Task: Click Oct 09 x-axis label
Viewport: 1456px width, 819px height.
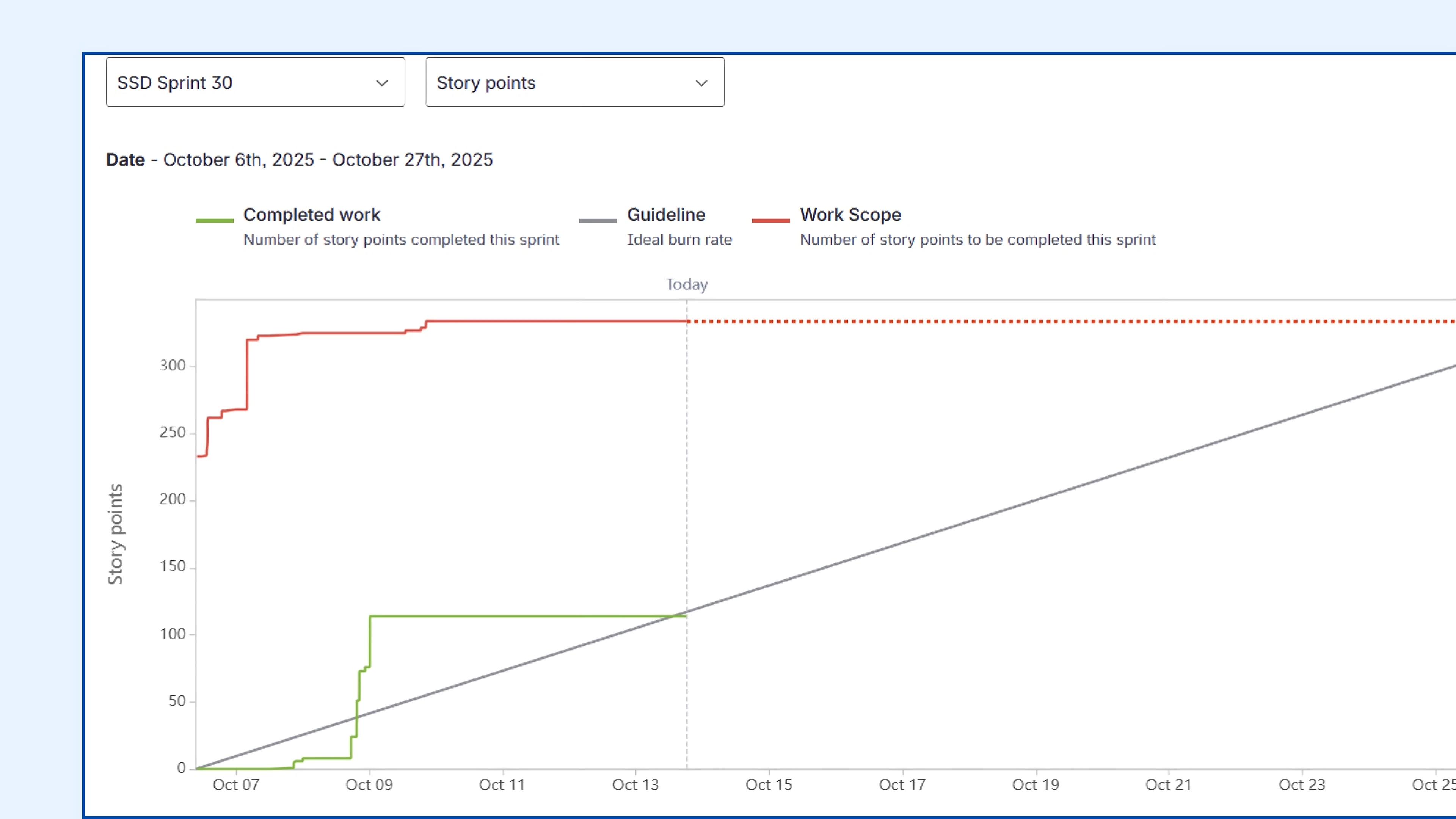Action: (x=369, y=784)
